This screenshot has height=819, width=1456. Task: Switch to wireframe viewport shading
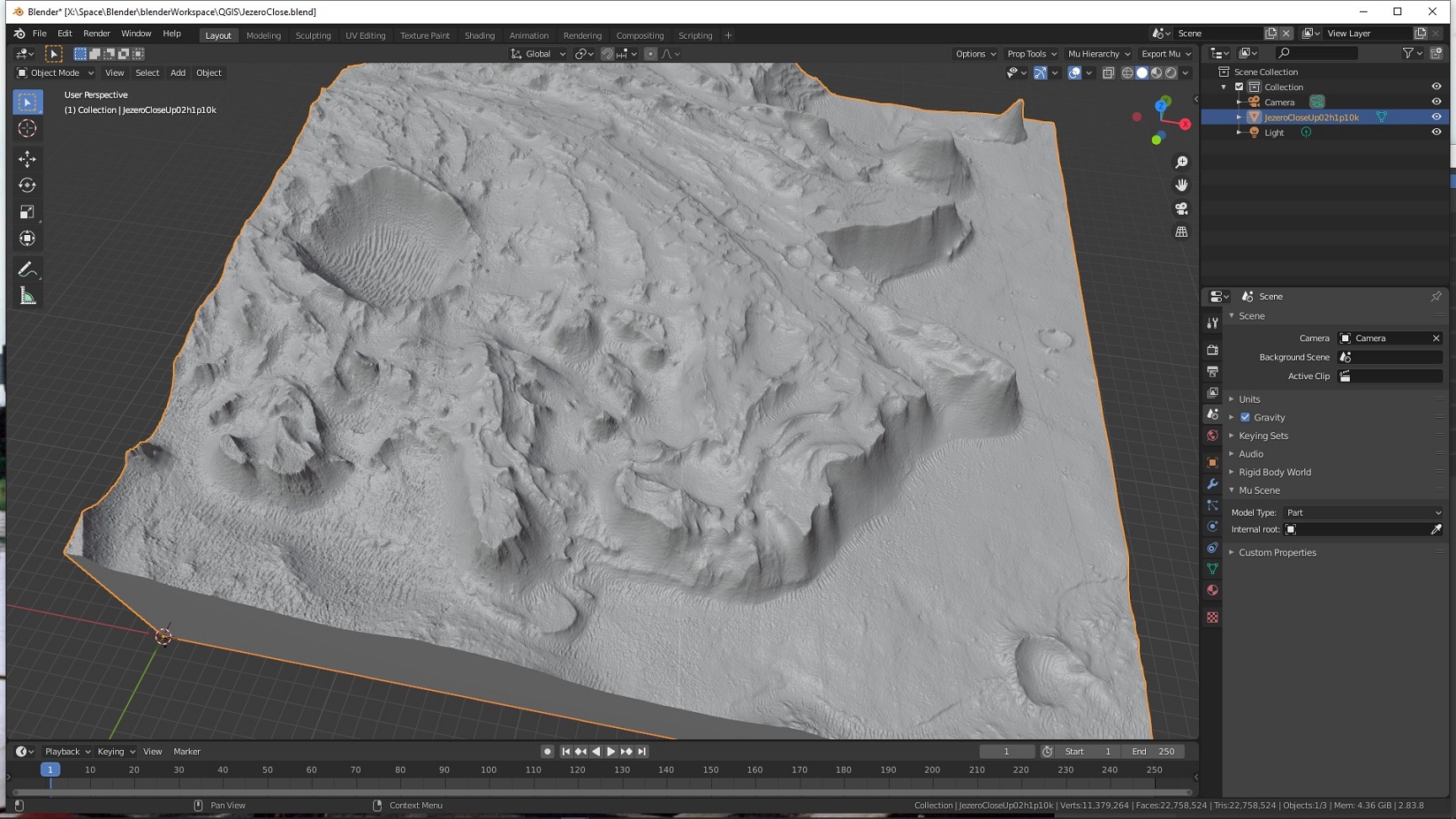[x=1127, y=73]
